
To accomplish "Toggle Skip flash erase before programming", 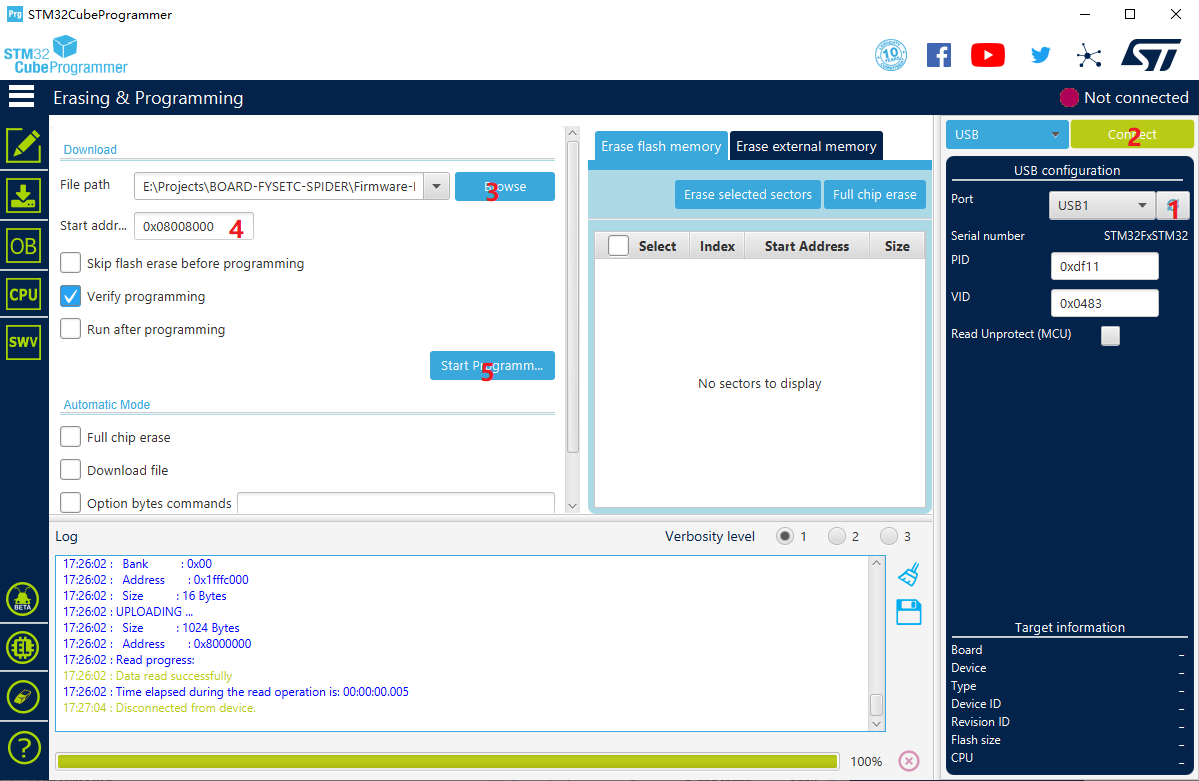I will point(70,263).
